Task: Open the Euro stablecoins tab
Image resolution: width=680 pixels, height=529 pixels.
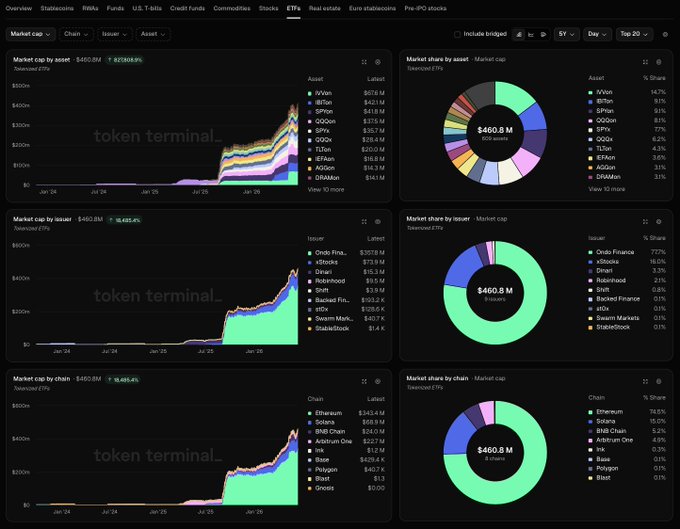Action: point(372,8)
